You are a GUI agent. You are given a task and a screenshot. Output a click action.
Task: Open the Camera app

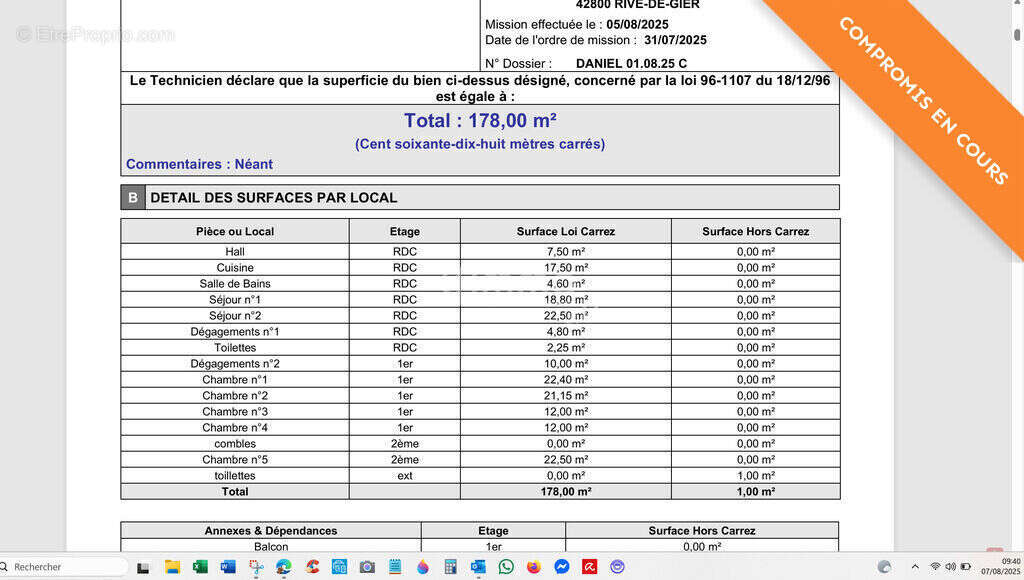[x=367, y=567]
